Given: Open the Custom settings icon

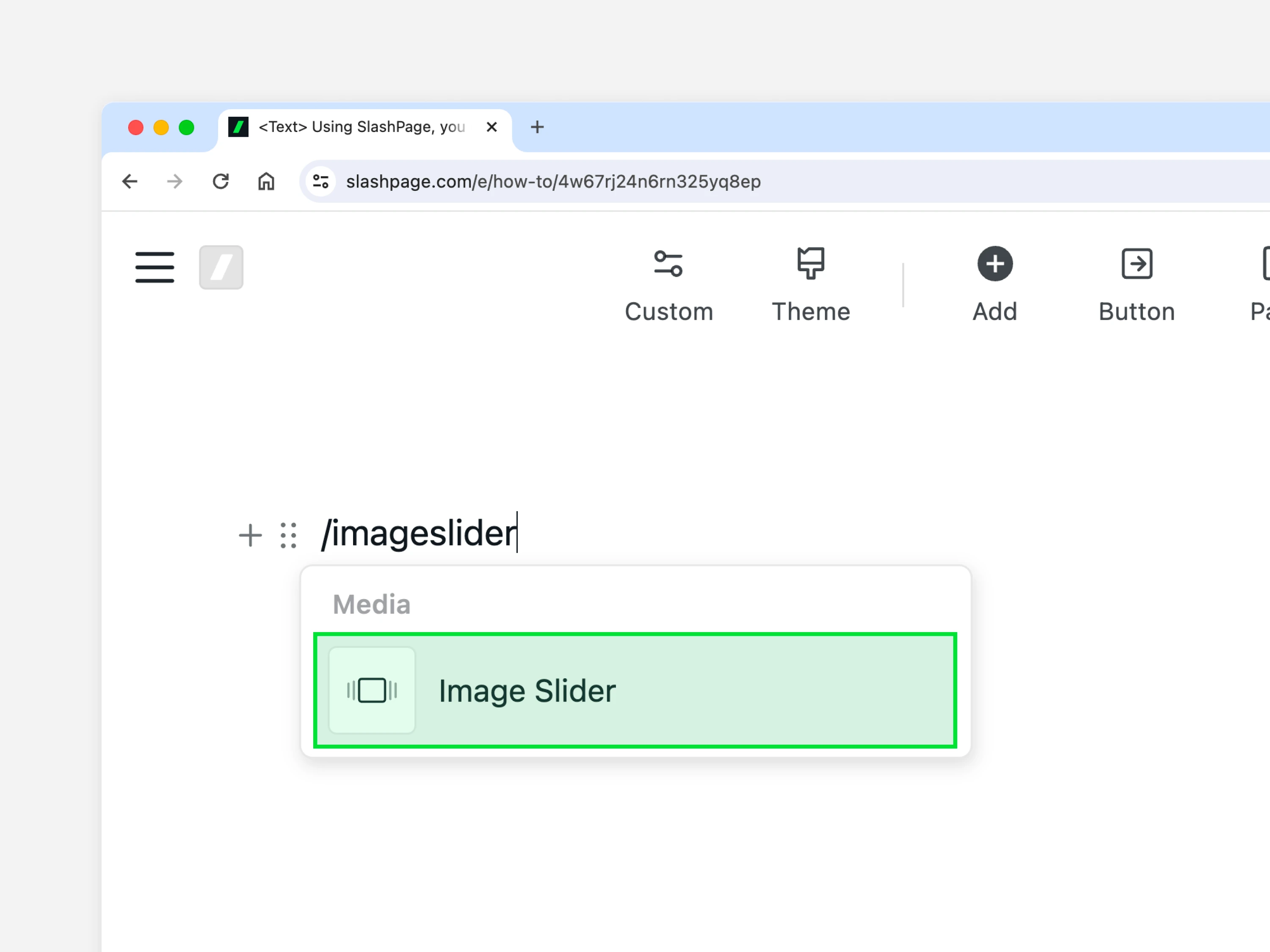Looking at the screenshot, I should click(668, 264).
